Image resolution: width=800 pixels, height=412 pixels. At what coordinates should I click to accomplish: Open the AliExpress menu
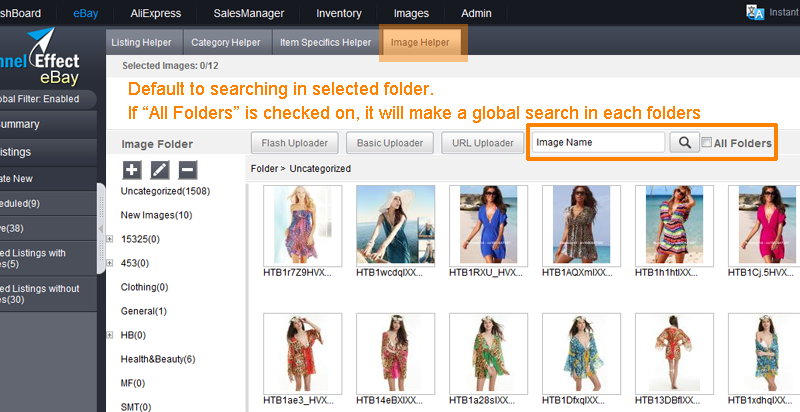pyautogui.click(x=156, y=13)
